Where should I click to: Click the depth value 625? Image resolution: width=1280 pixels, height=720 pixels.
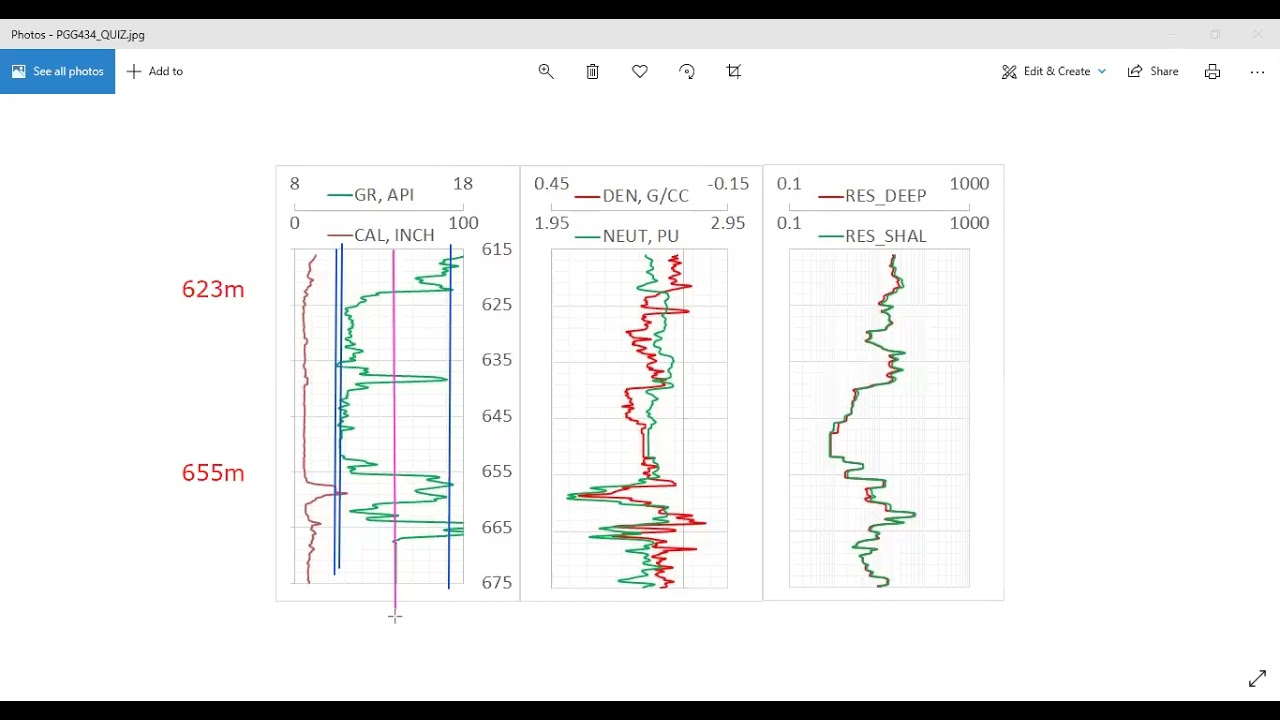tap(497, 304)
